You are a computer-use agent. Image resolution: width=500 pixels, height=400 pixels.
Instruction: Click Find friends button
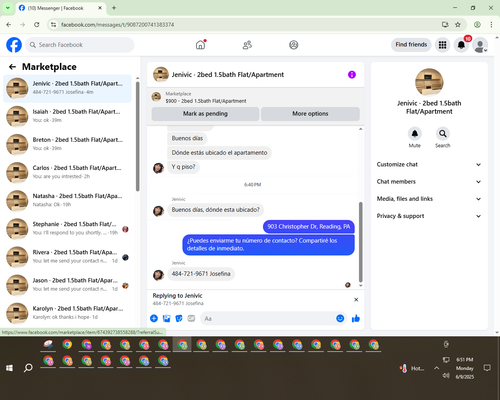pos(411,45)
